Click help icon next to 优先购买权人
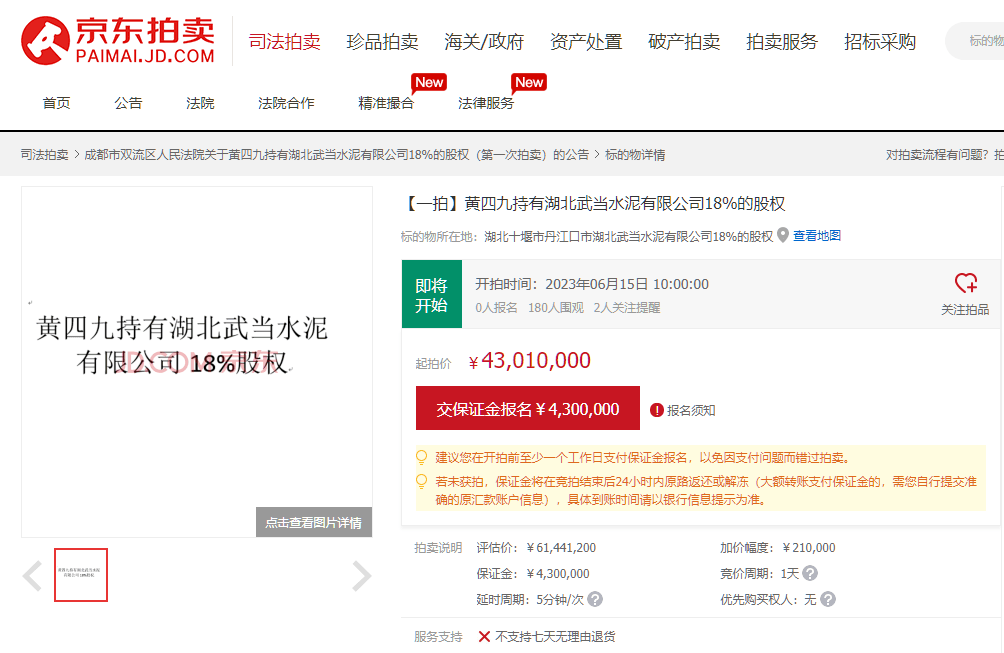 (x=828, y=599)
